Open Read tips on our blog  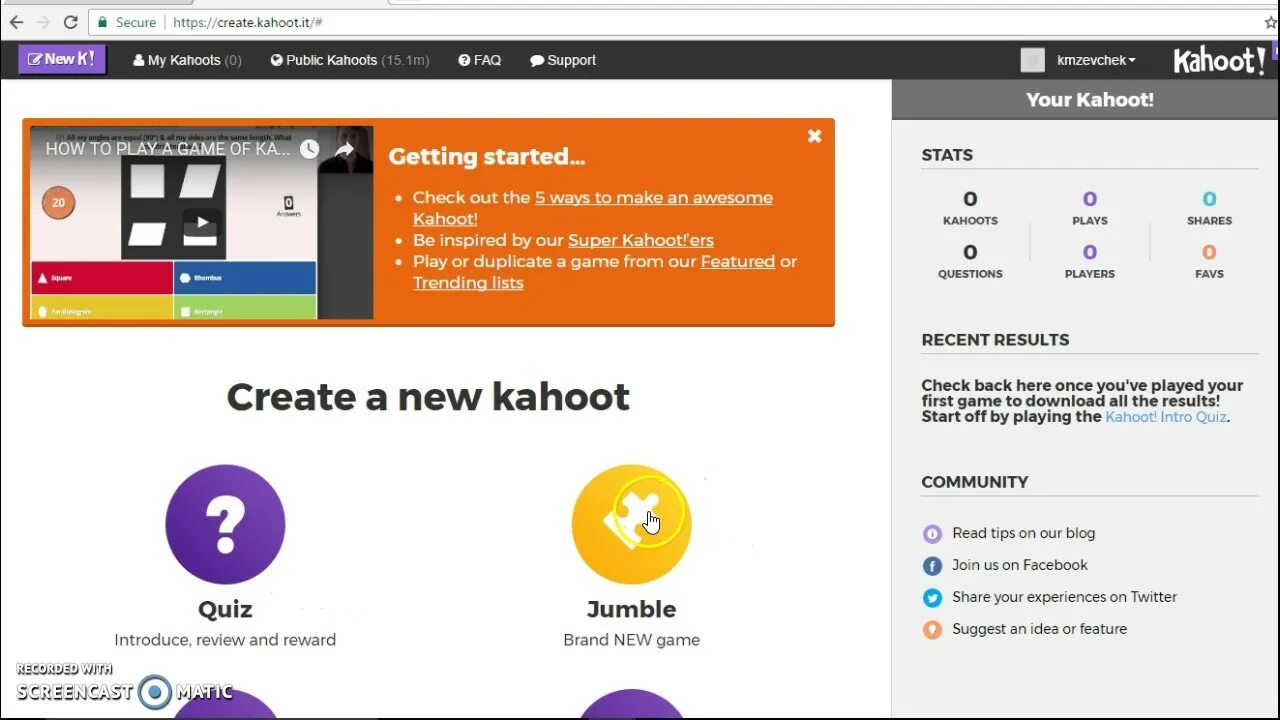point(1024,533)
